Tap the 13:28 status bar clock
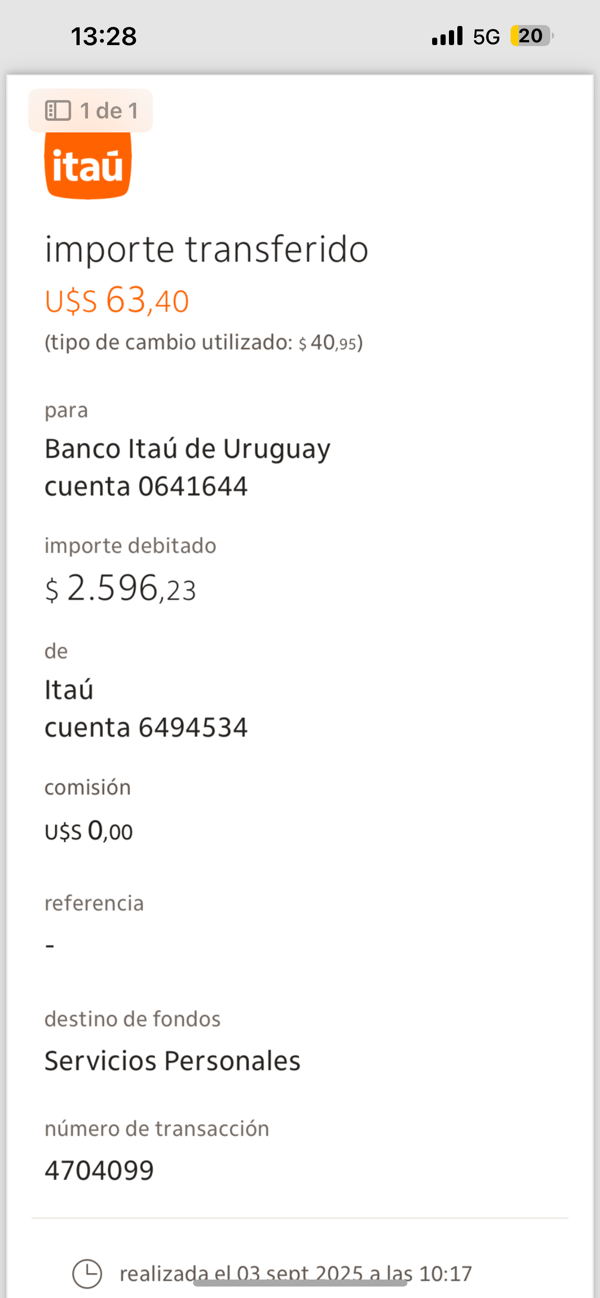 [x=104, y=37]
